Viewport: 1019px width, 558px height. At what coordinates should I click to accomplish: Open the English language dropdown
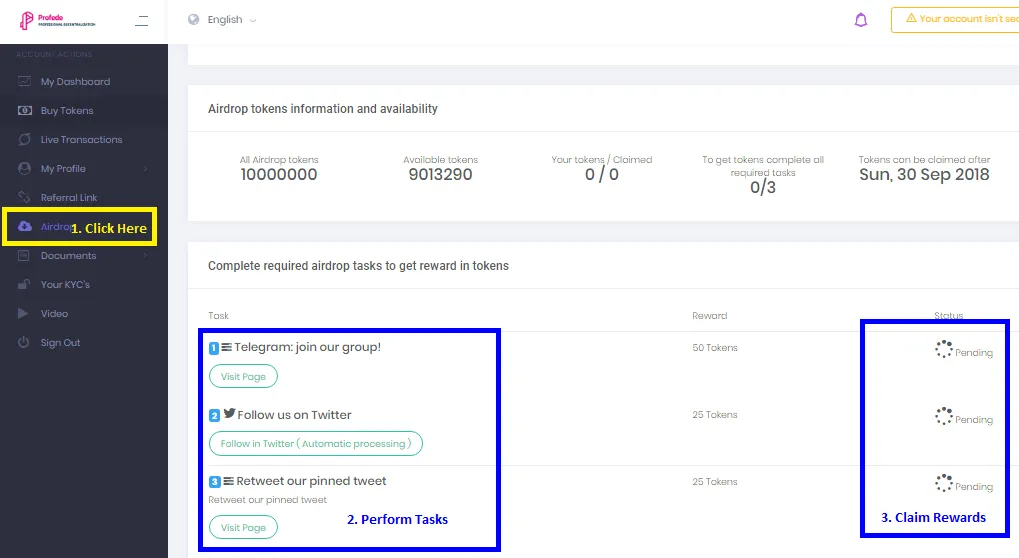click(231, 19)
